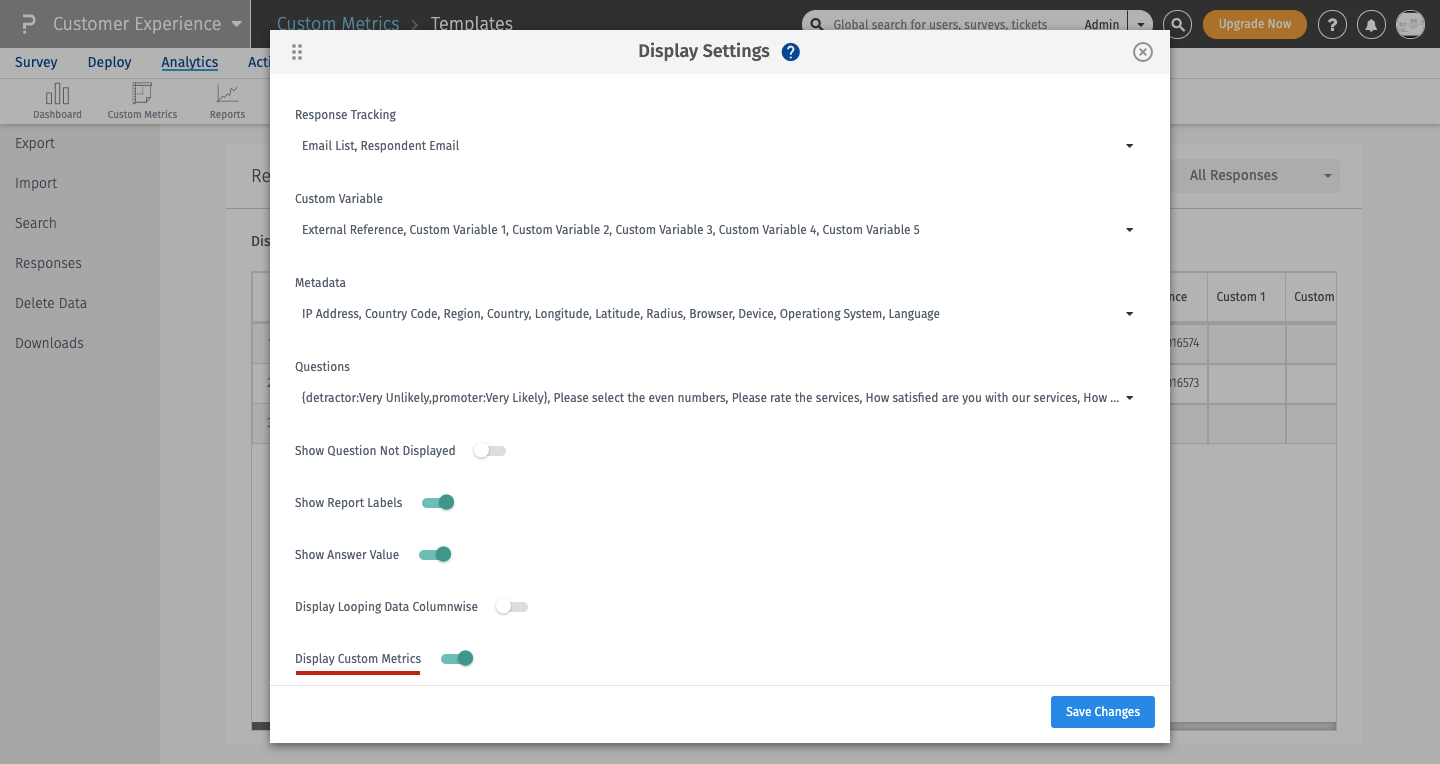Image resolution: width=1440 pixels, height=764 pixels.
Task: Turn on Display Looping Data Columnwise
Action: pyautogui.click(x=511, y=606)
